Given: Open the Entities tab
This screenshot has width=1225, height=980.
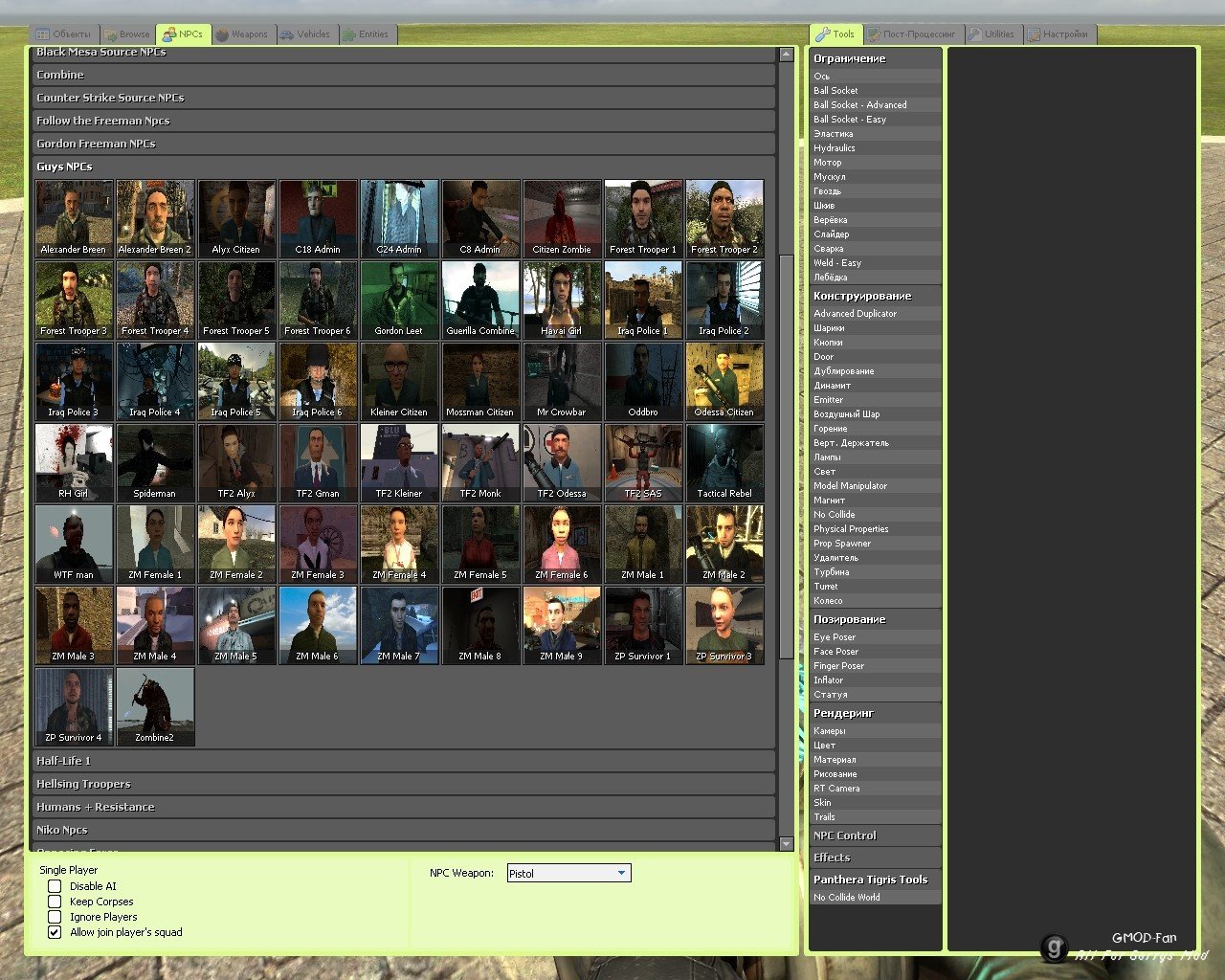Looking at the screenshot, I should point(367,34).
